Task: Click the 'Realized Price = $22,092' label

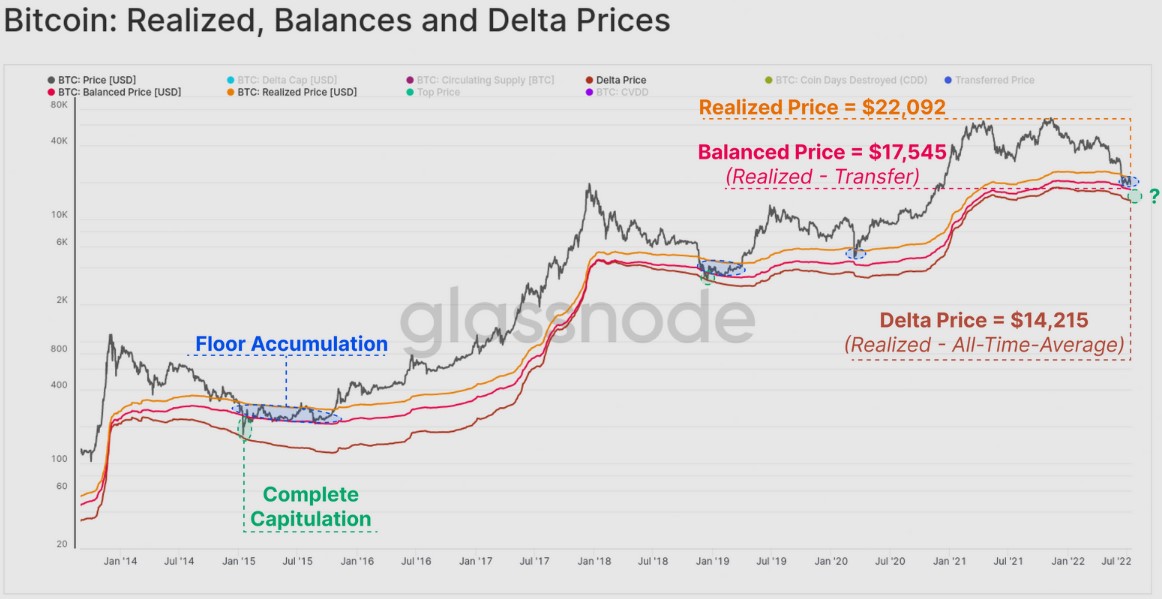Action: pos(822,107)
